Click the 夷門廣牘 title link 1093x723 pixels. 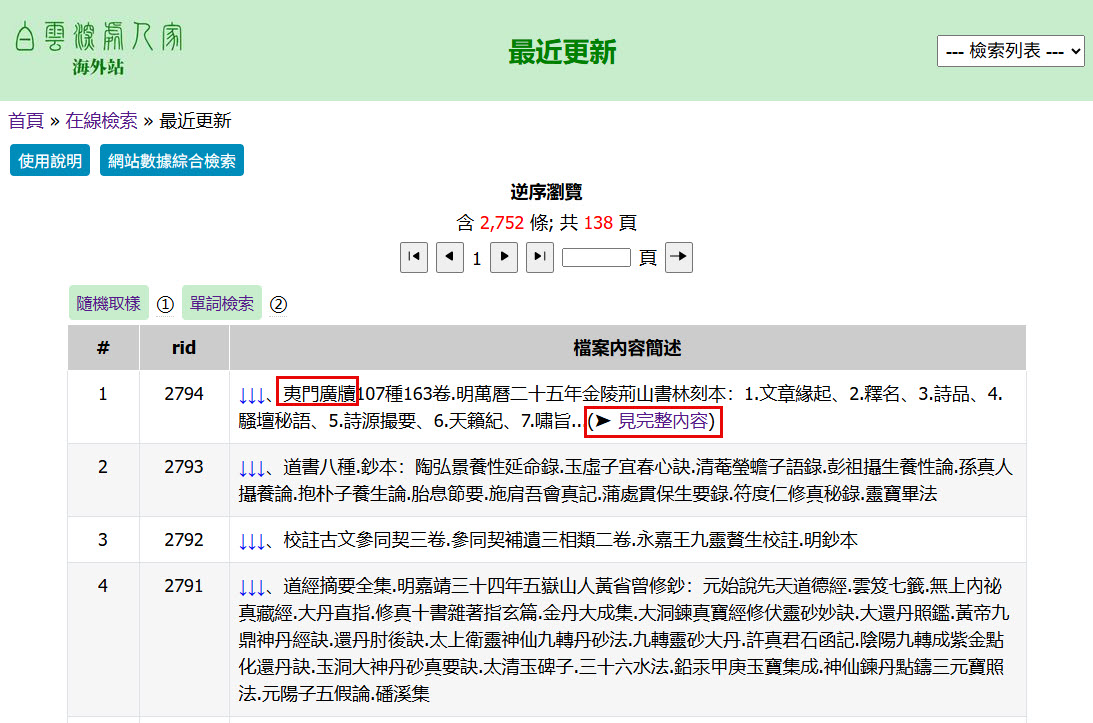(x=317, y=395)
